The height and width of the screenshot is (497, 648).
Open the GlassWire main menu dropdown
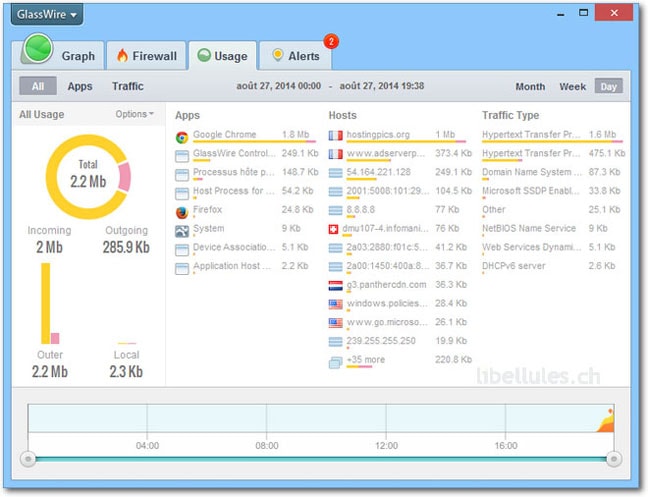tap(47, 14)
